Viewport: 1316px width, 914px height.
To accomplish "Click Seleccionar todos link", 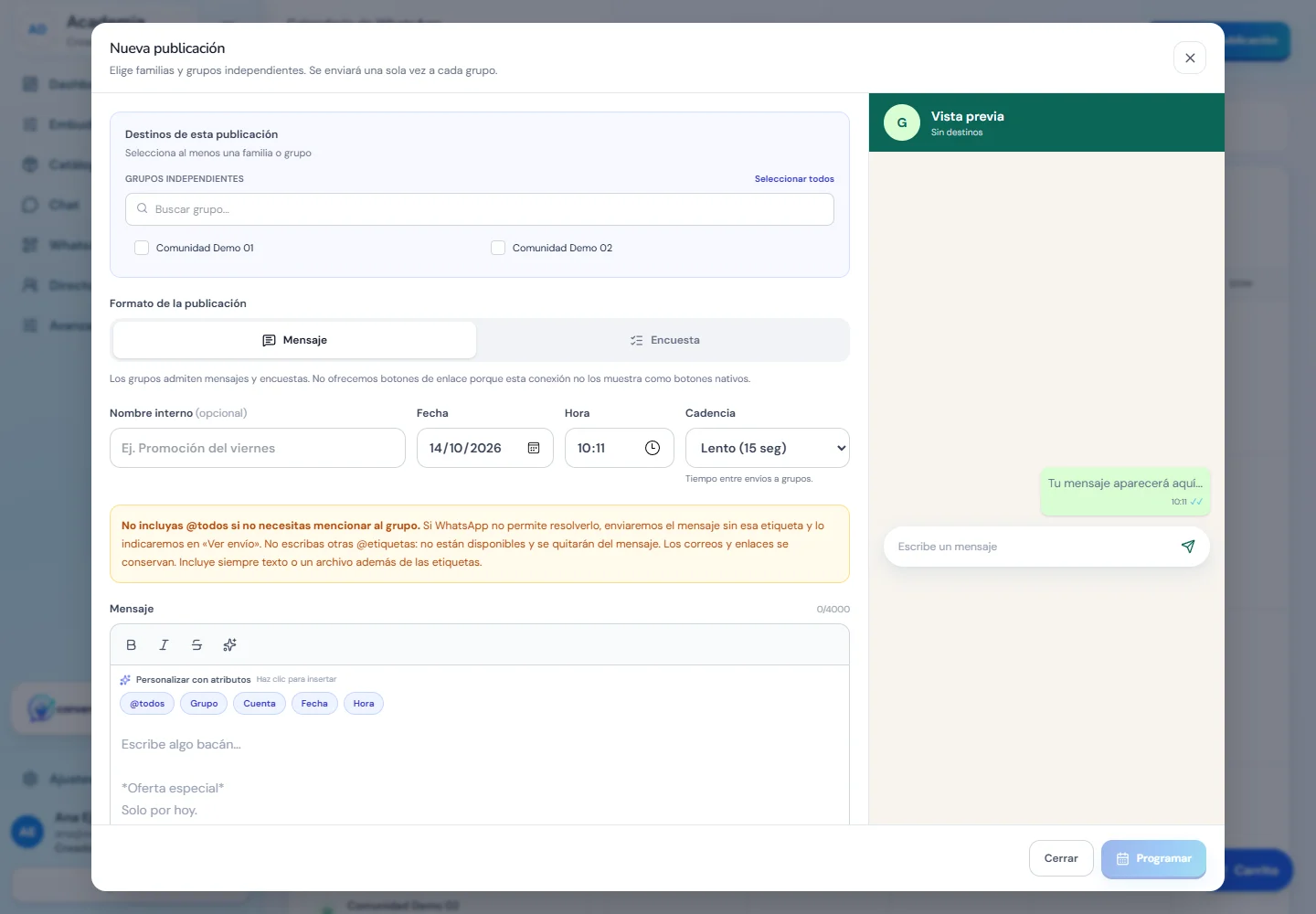I will click(x=794, y=179).
